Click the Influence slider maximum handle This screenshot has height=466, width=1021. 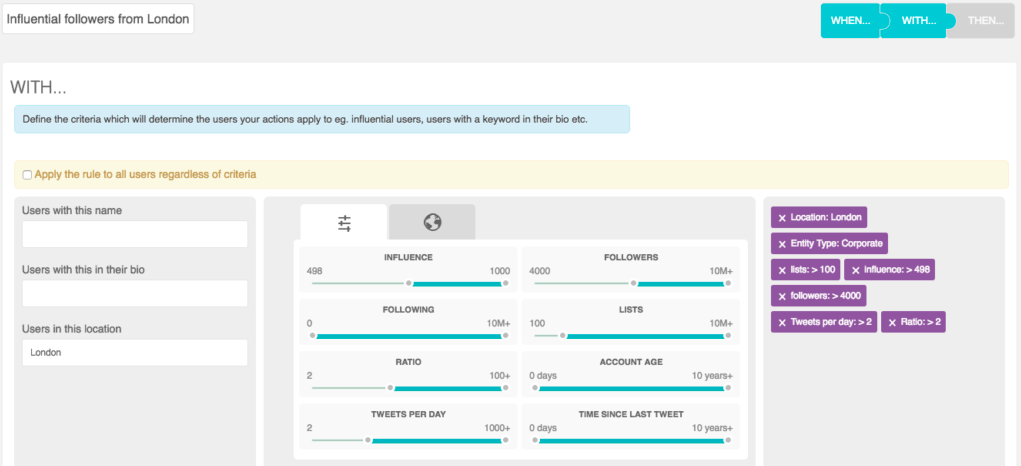pyautogui.click(x=505, y=283)
